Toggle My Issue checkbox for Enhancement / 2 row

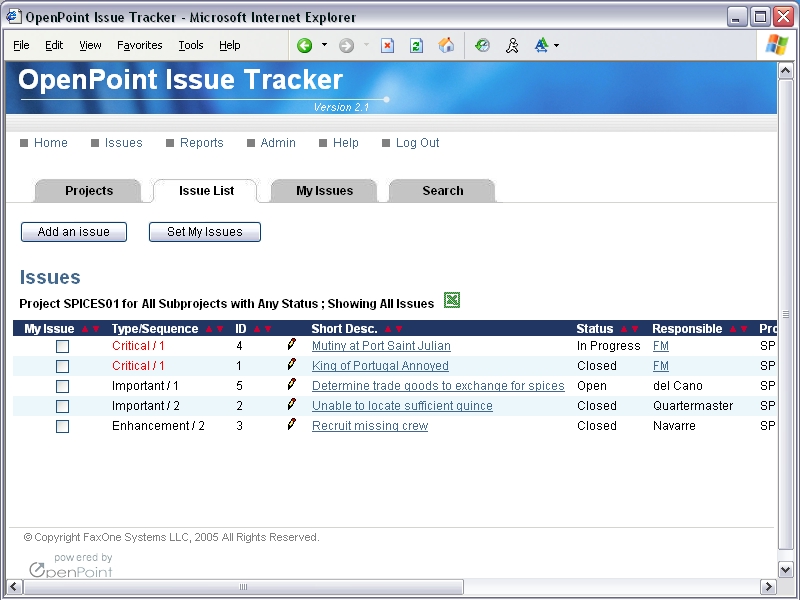click(x=62, y=426)
